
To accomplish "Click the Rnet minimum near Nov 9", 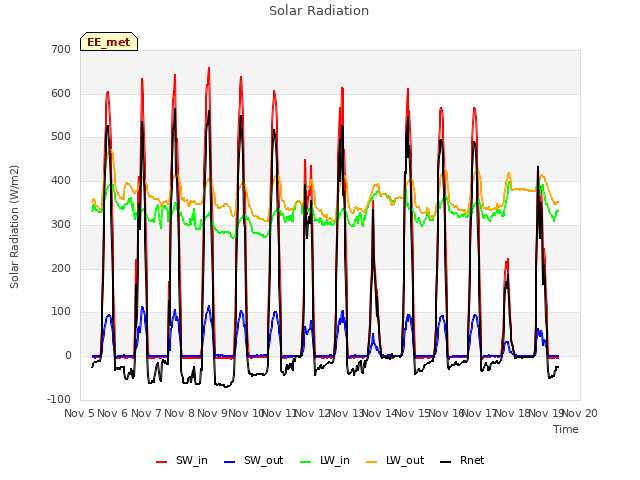I will pyautogui.click(x=225, y=387).
